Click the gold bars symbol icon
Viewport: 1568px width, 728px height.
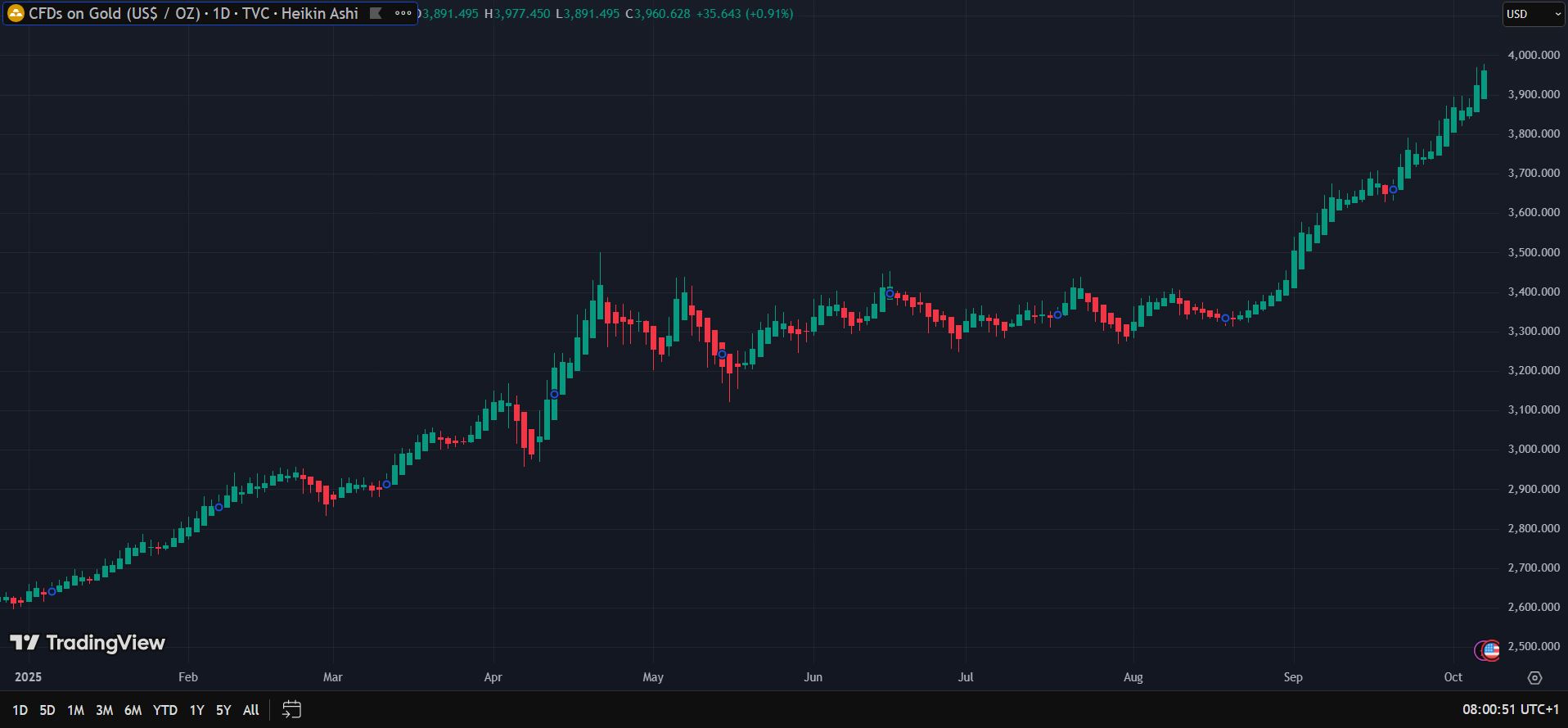[x=16, y=14]
